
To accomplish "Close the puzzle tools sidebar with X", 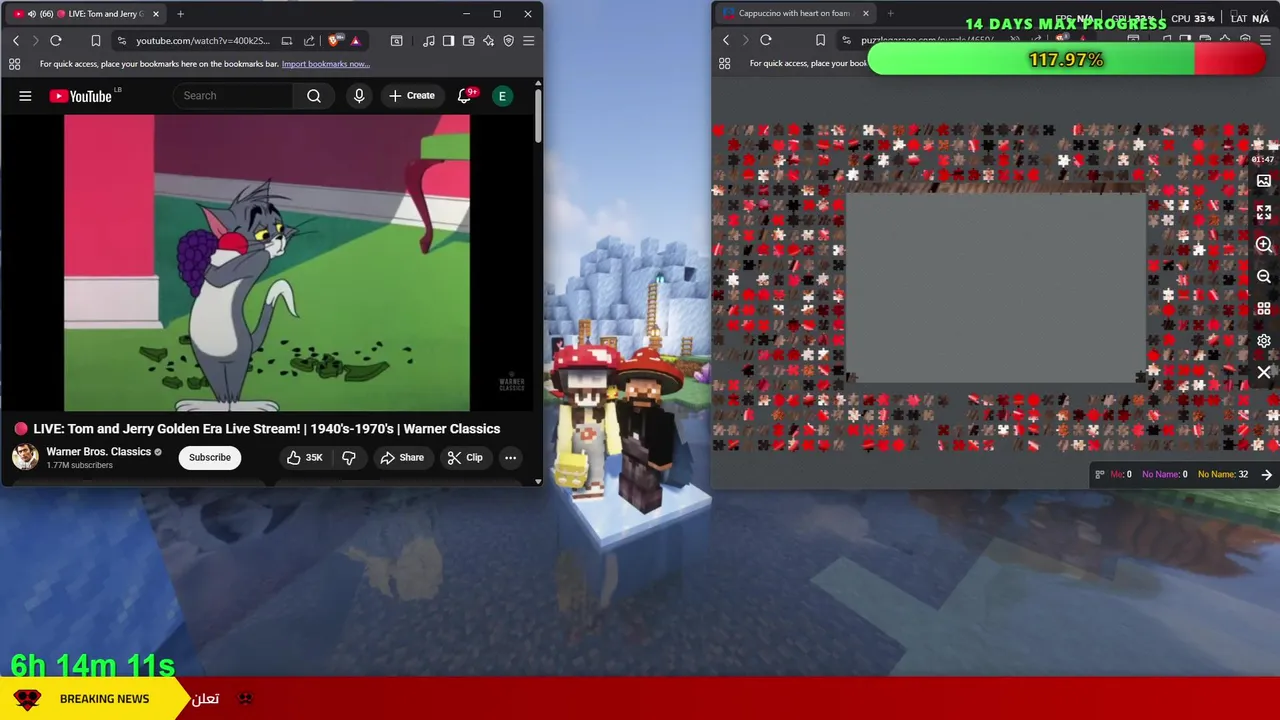I will pos(1264,373).
